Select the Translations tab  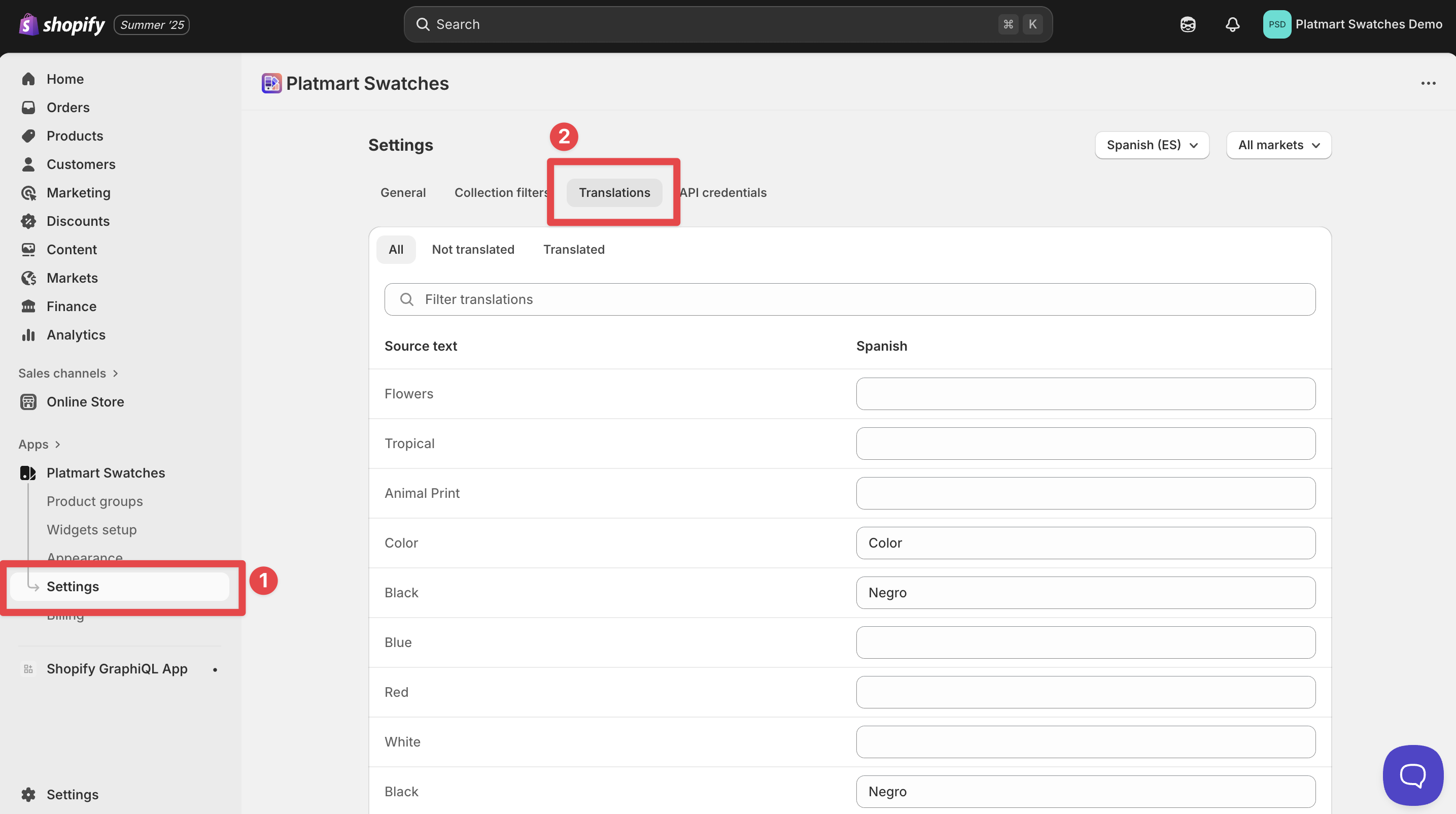click(614, 193)
